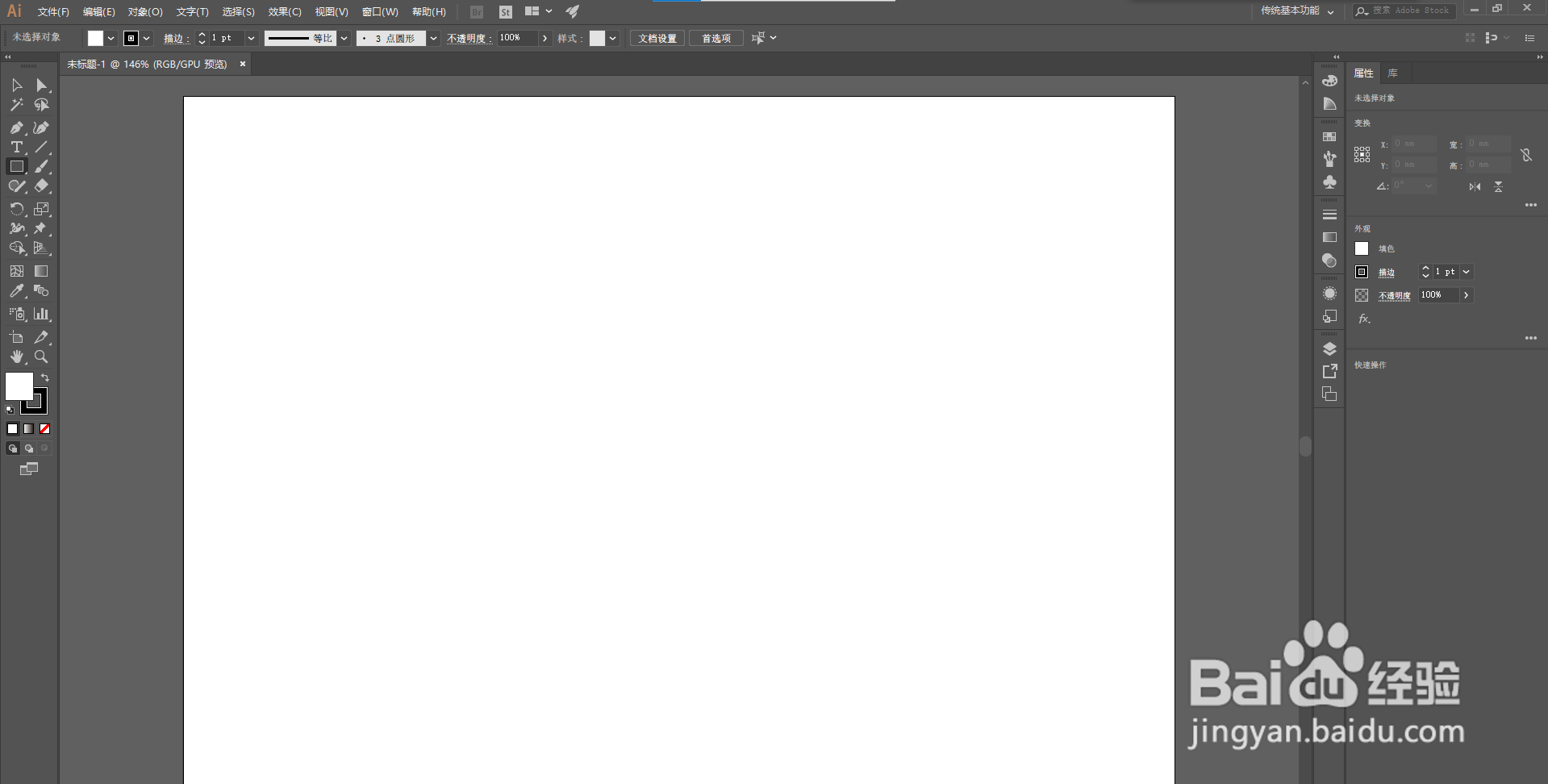Open variable width profile dropdown
This screenshot has width=1548, height=784.
[x=344, y=38]
